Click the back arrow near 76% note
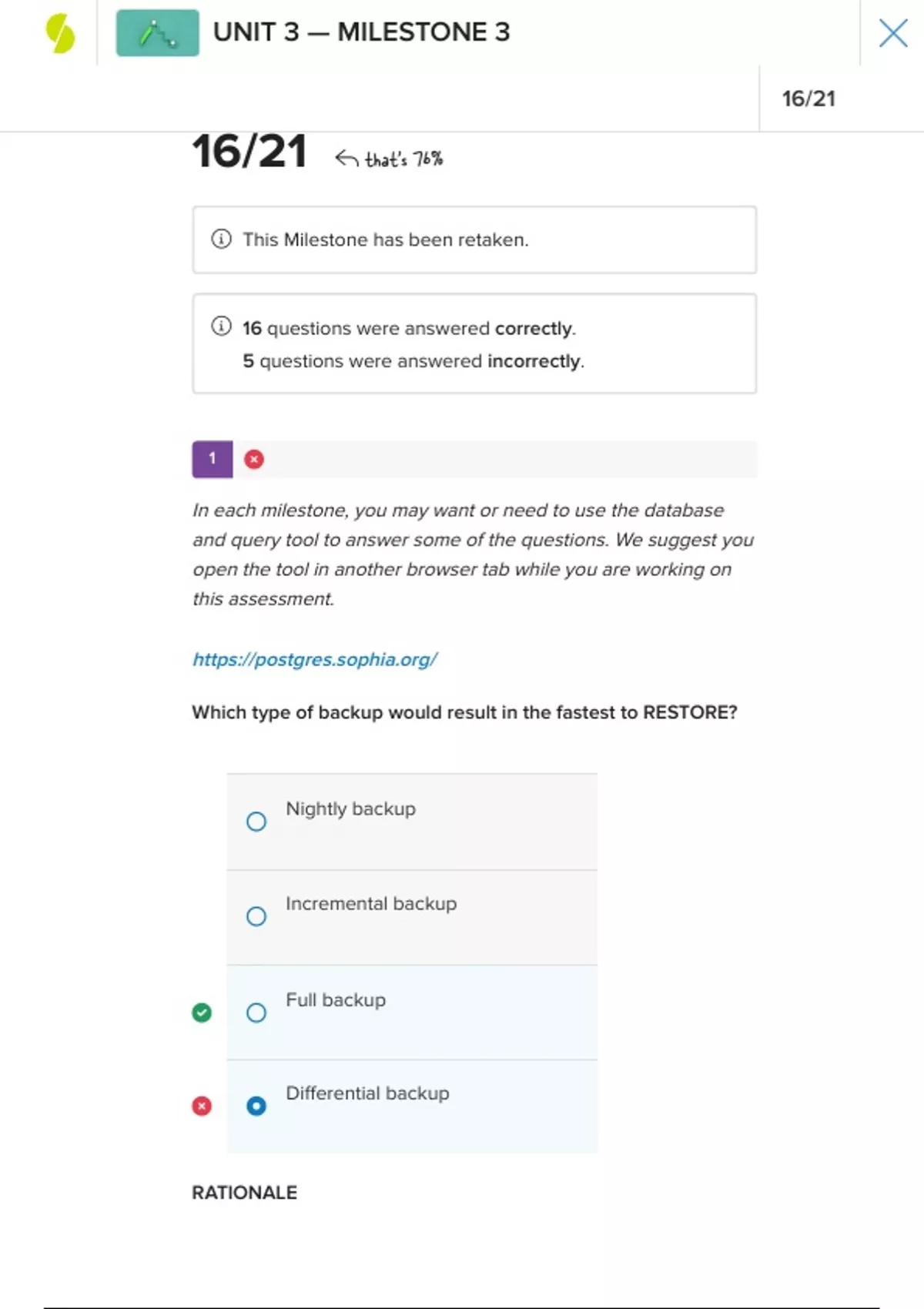This screenshot has height=1309, width=924. [346, 159]
